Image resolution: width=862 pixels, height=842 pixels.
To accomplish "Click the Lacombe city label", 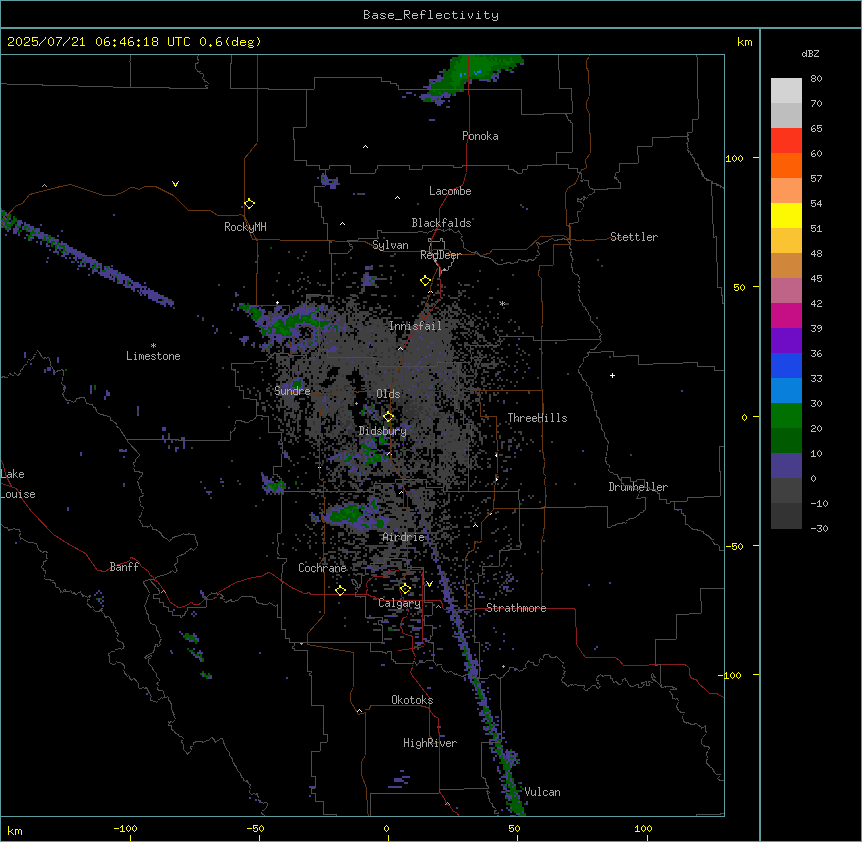I will pos(450,191).
